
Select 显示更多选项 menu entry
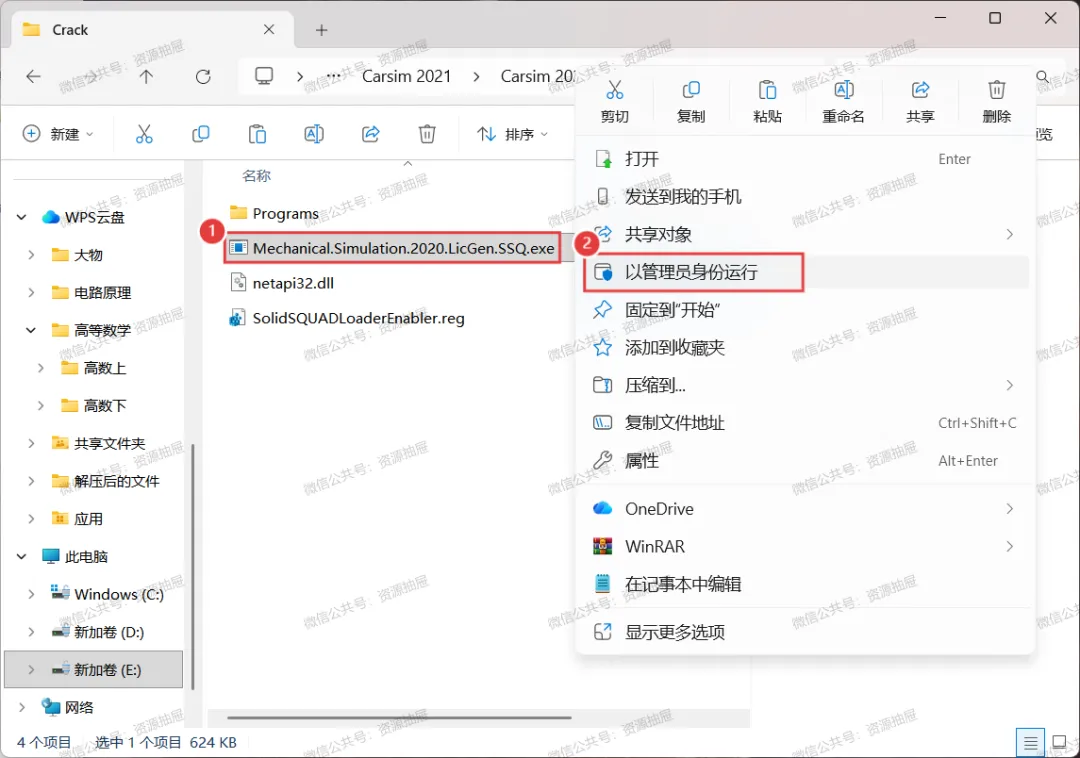[805, 632]
